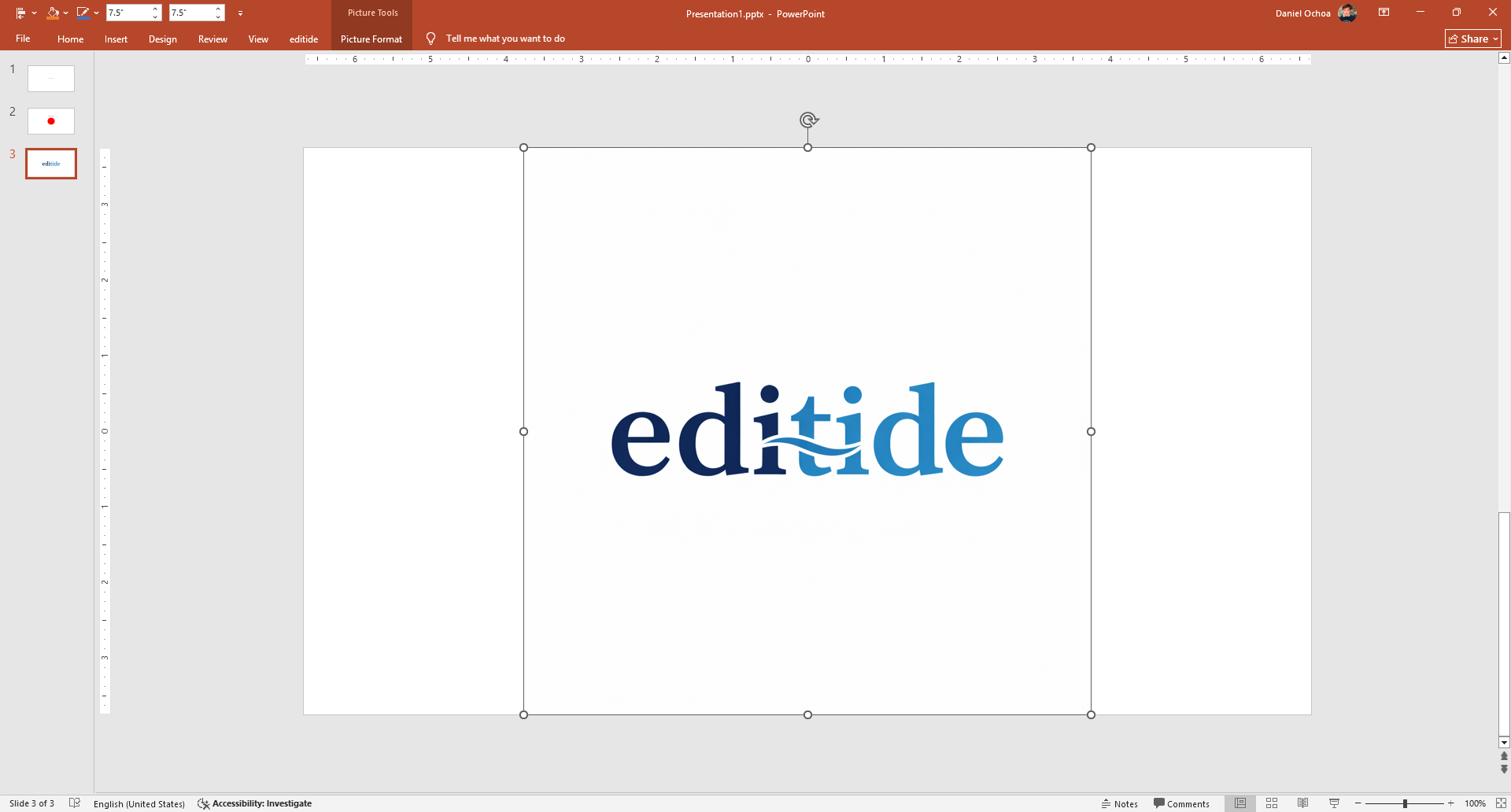Click the 100% zoom level
The image size is (1511, 812).
(x=1476, y=803)
